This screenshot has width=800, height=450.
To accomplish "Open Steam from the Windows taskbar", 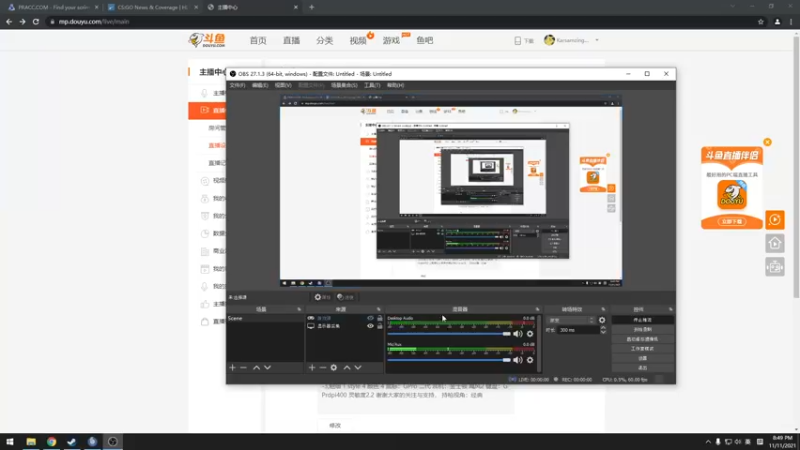I will click(71, 441).
